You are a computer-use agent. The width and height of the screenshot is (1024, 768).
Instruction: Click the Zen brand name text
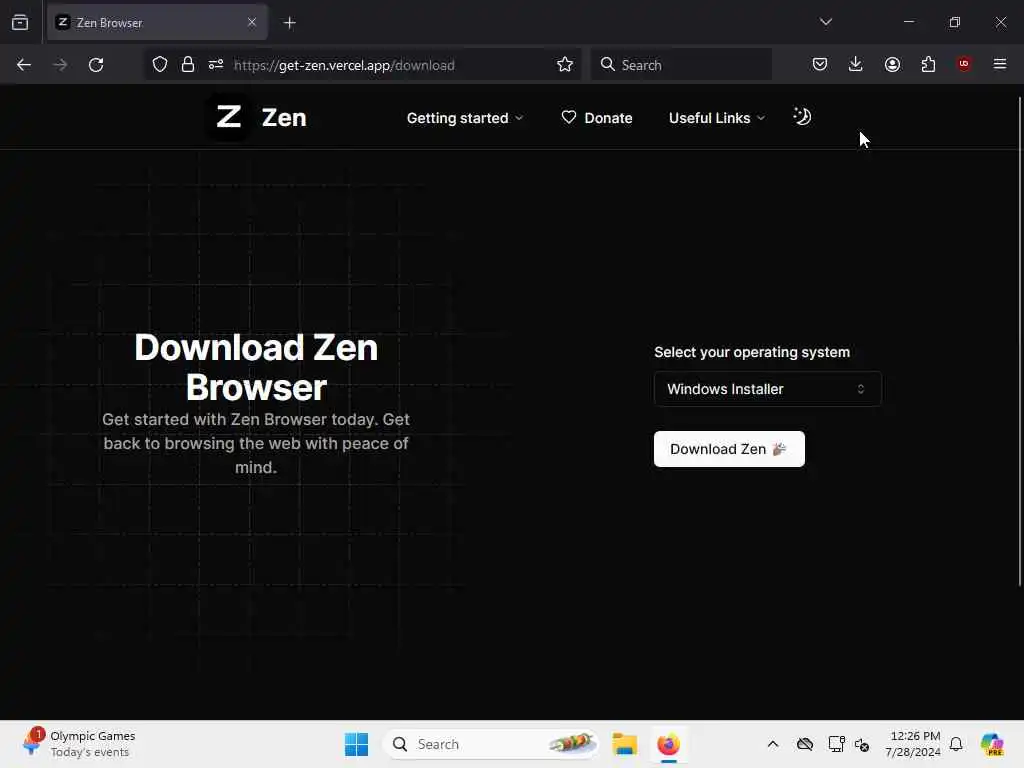(284, 118)
